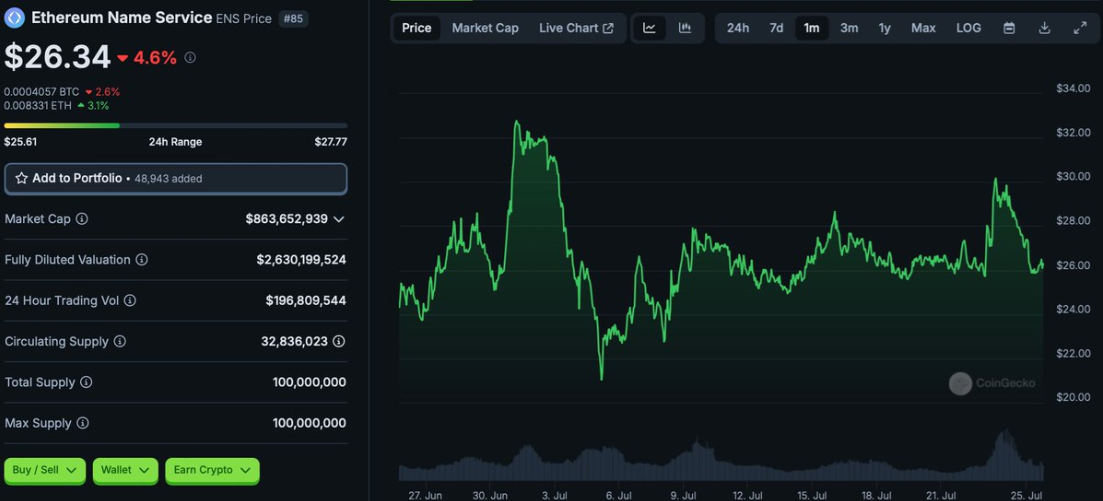
Task: Click info icon next to 32,836,023 value
Action: pos(339,341)
